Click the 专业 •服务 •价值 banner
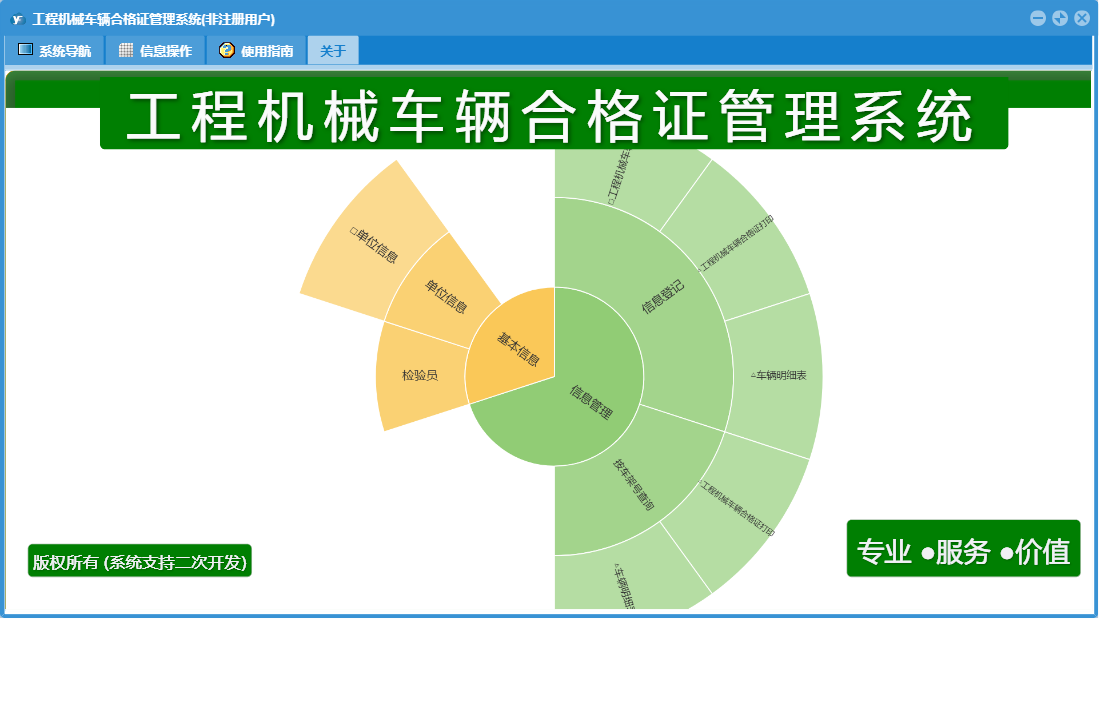This screenshot has width=1099, height=723. coord(964,549)
